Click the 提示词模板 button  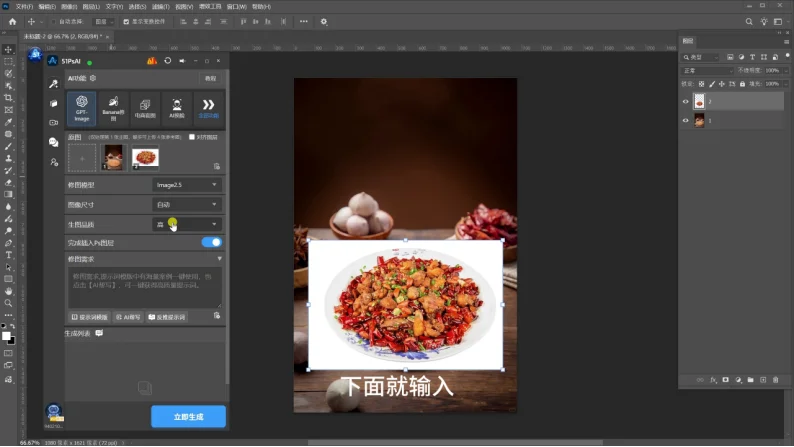click(x=90, y=317)
